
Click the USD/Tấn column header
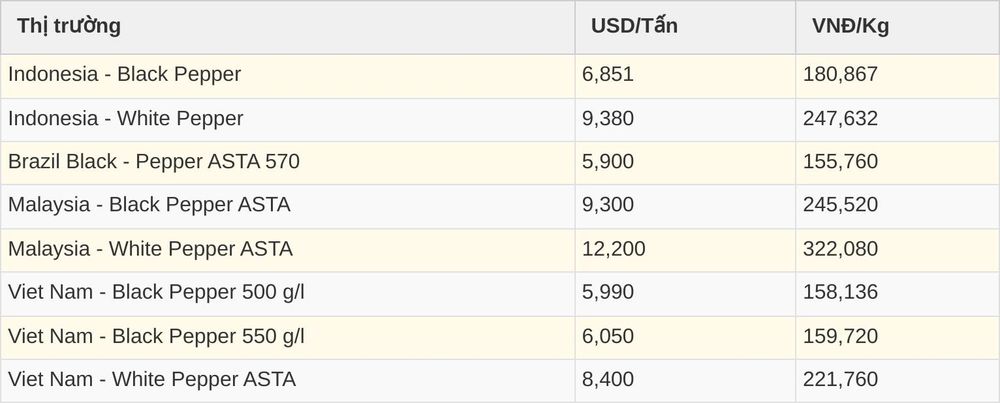point(685,27)
